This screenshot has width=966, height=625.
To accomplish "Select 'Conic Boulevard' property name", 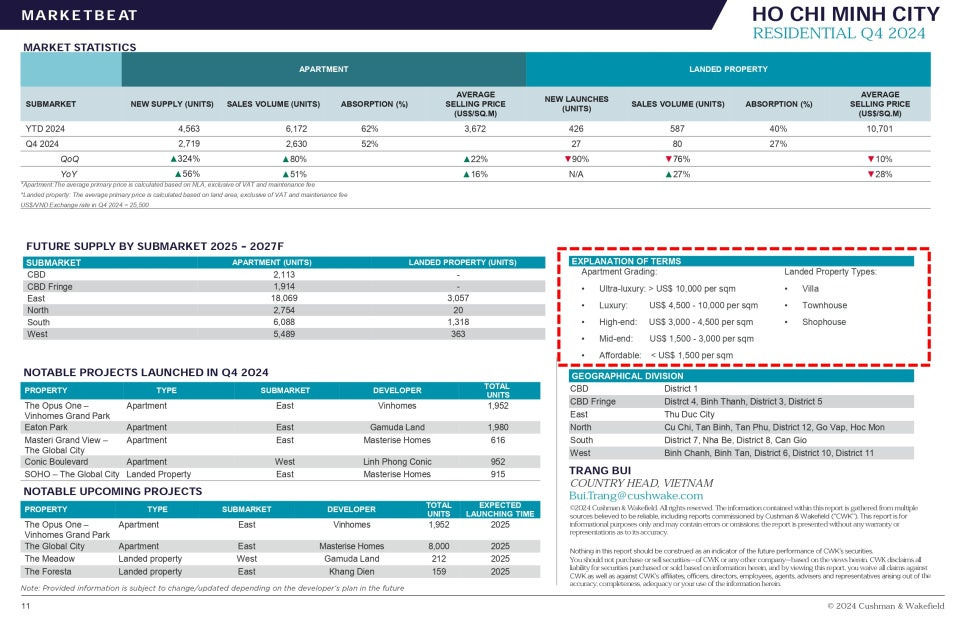I will 56,462.
